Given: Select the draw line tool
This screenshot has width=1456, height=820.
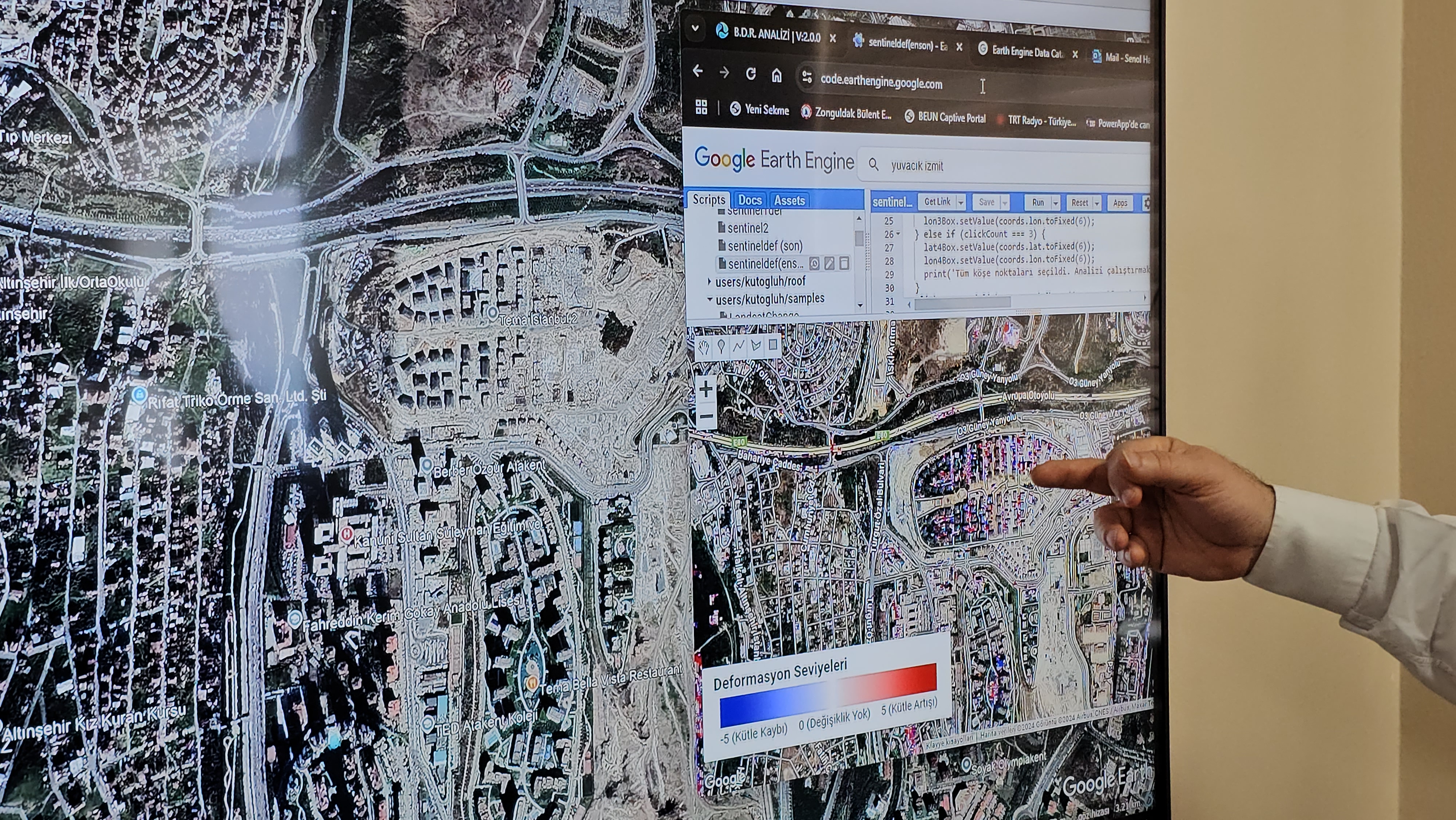Looking at the screenshot, I should point(739,346).
